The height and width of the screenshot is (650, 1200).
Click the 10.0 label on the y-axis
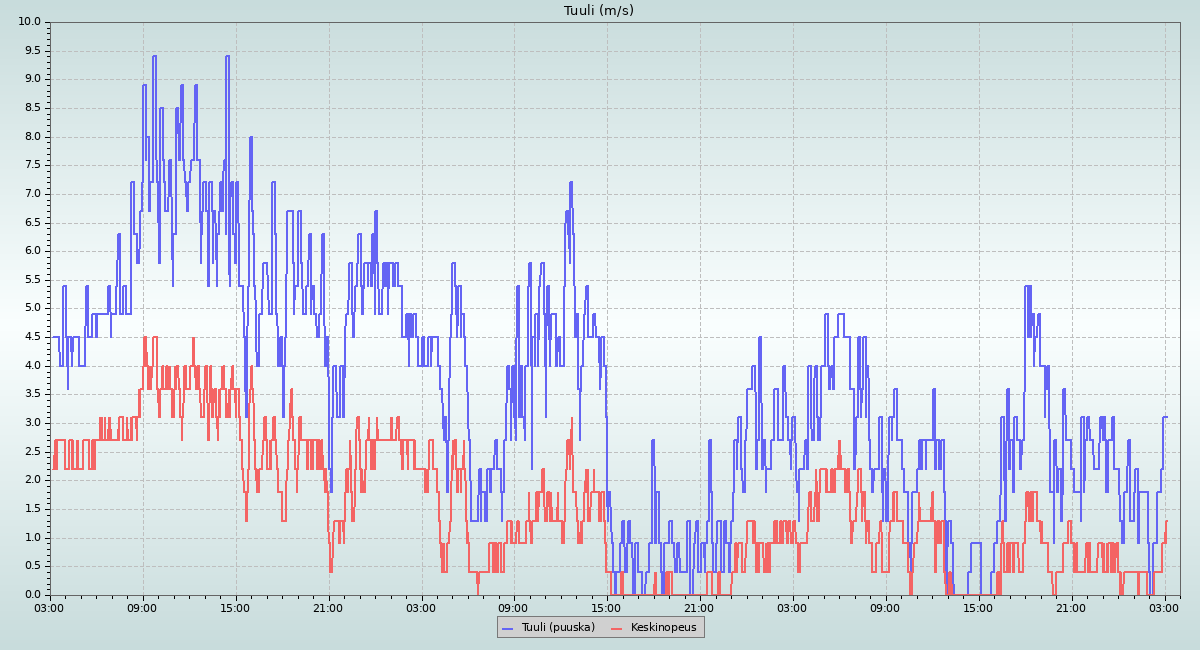(30, 22)
